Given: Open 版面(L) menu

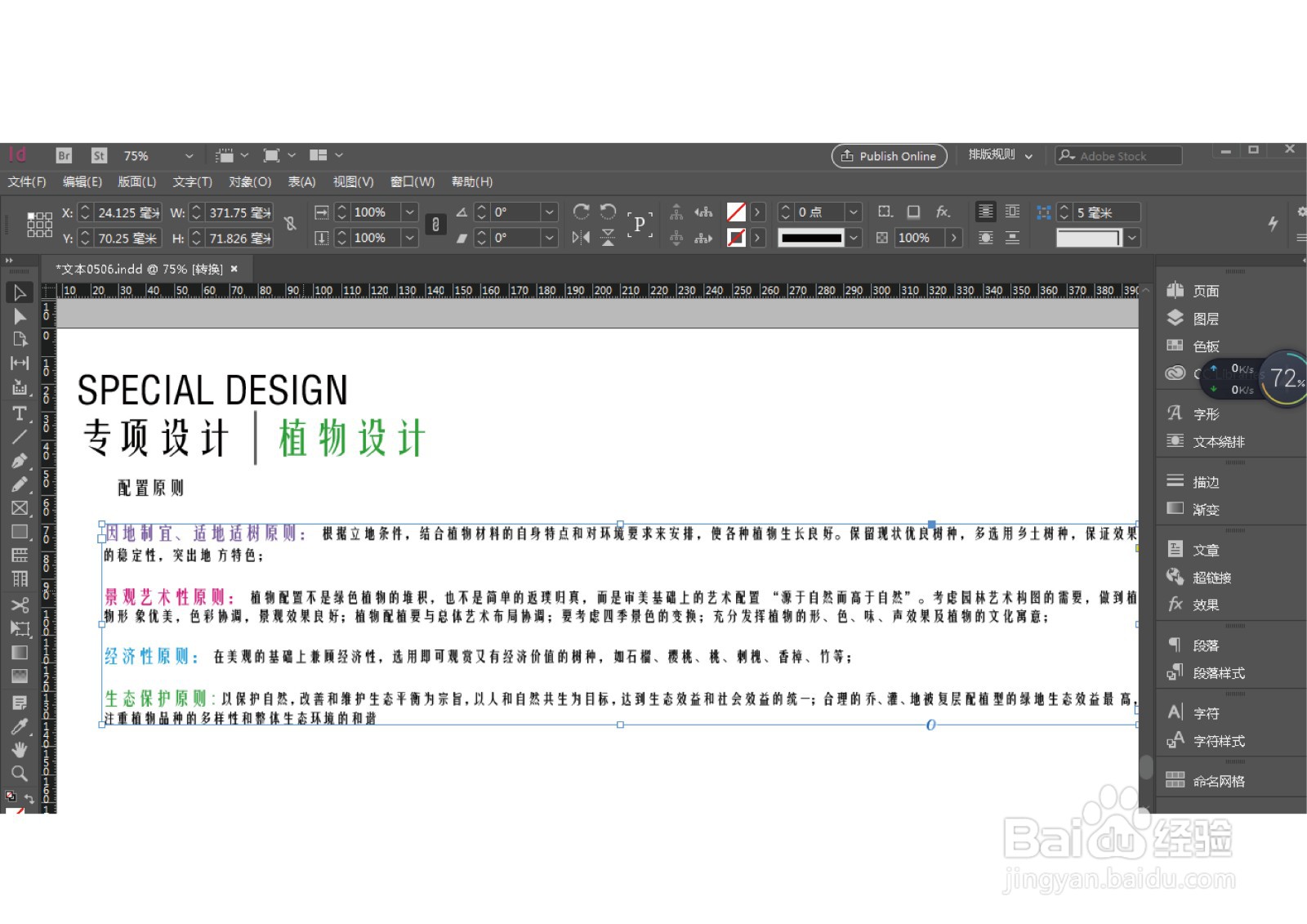Looking at the screenshot, I should [x=137, y=181].
